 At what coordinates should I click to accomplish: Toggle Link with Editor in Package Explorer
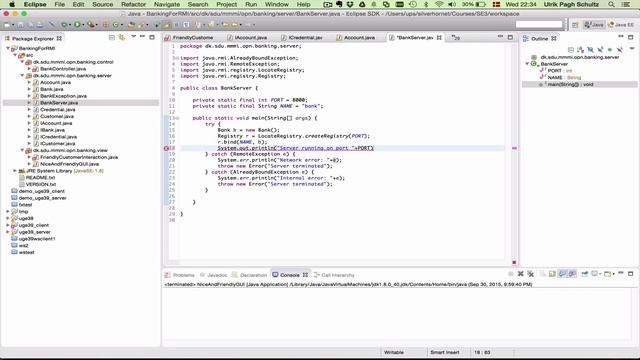(122, 38)
